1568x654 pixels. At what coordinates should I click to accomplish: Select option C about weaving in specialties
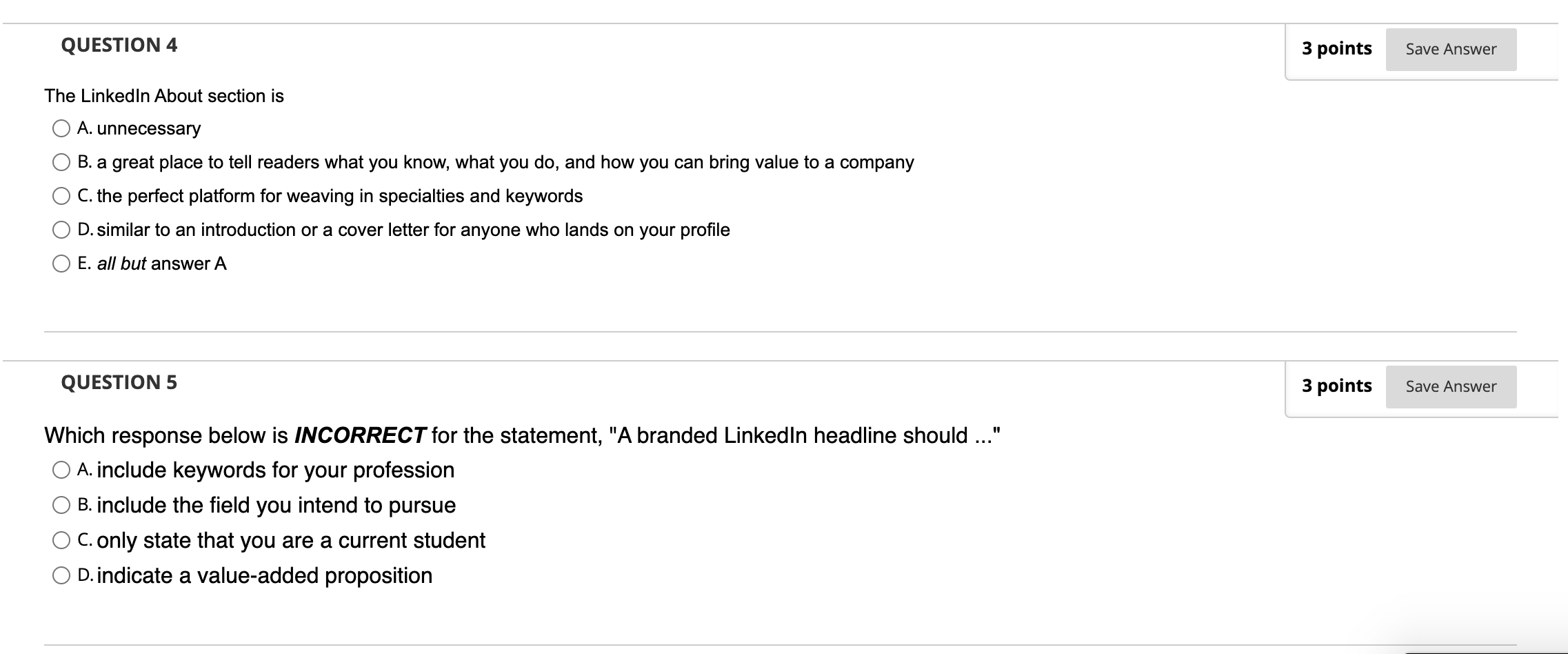61,196
